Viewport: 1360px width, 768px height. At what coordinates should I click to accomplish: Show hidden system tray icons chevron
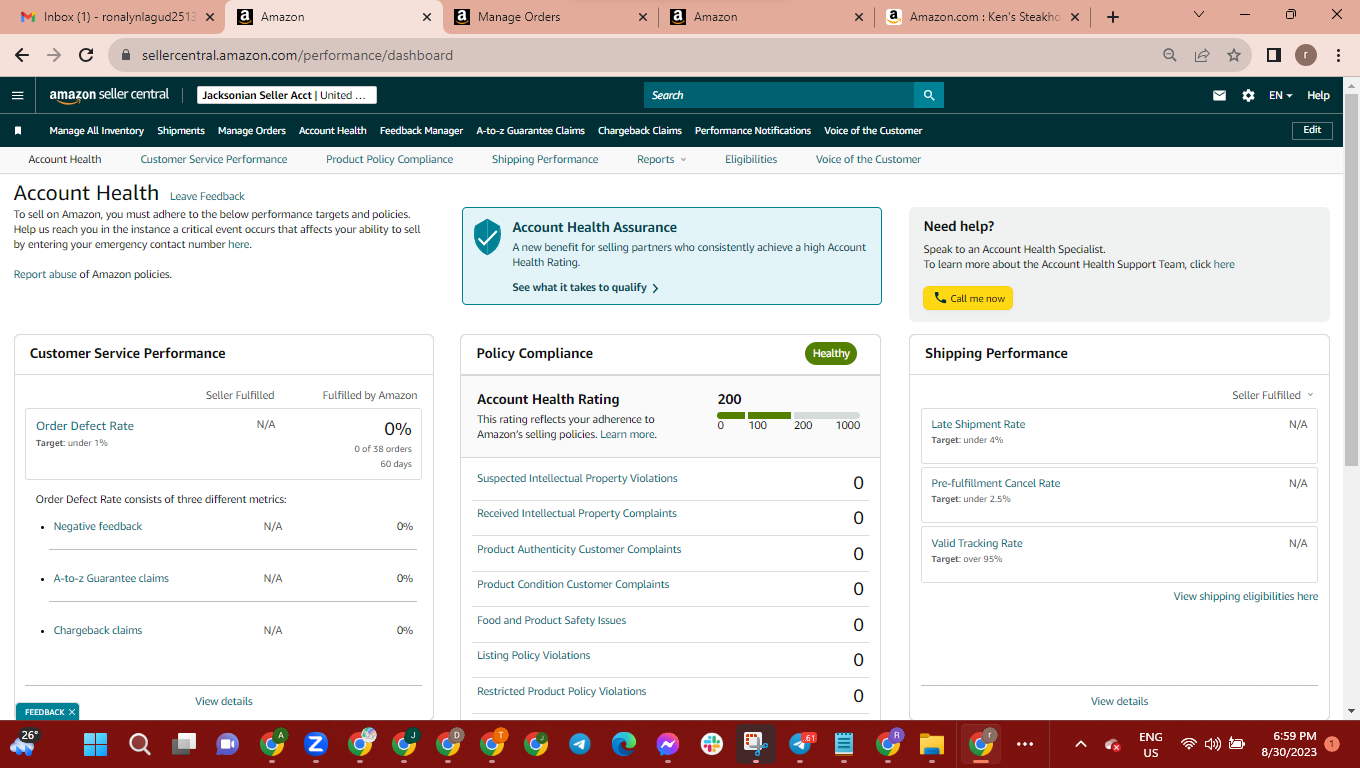(x=1080, y=744)
